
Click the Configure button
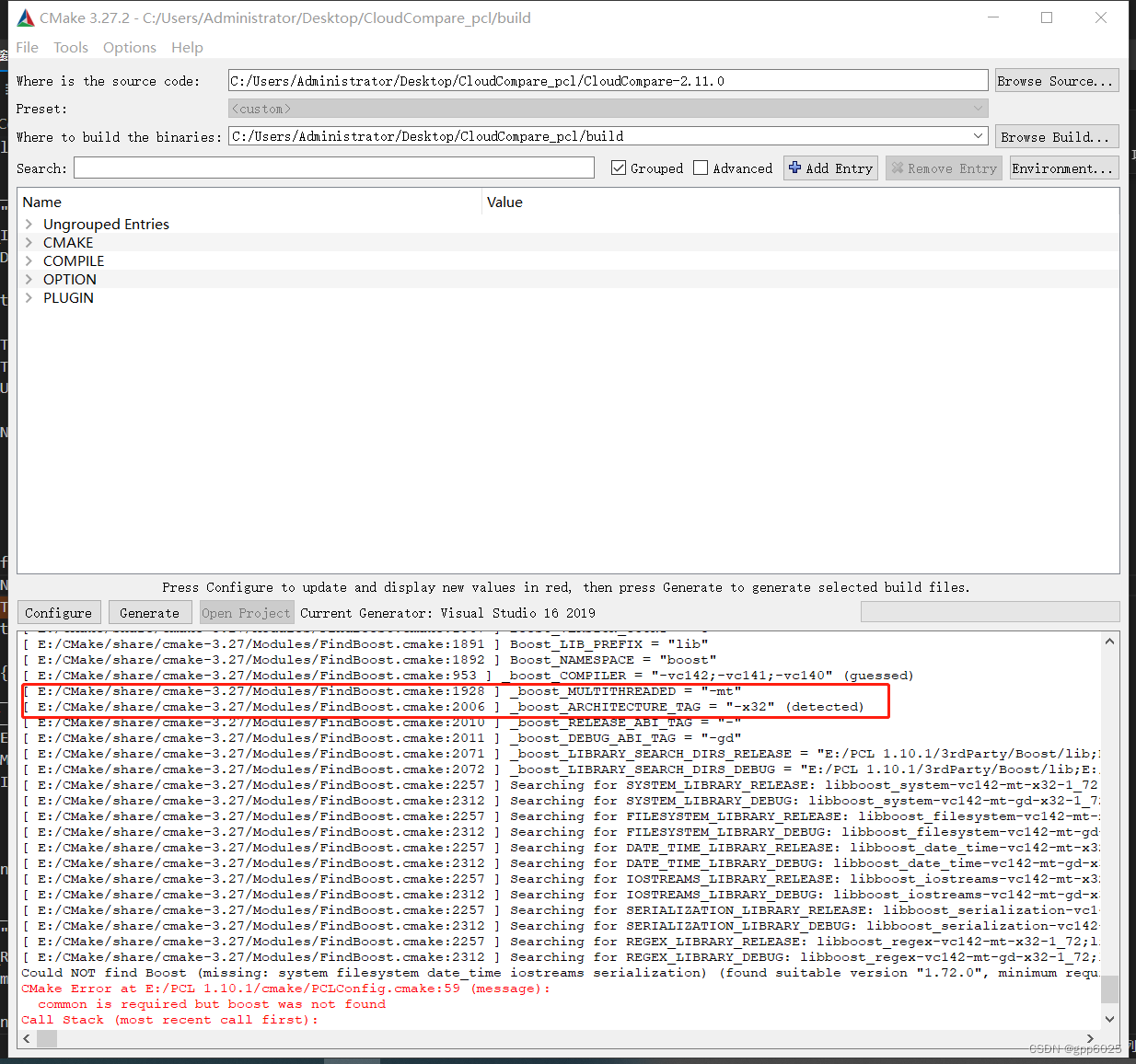(59, 612)
